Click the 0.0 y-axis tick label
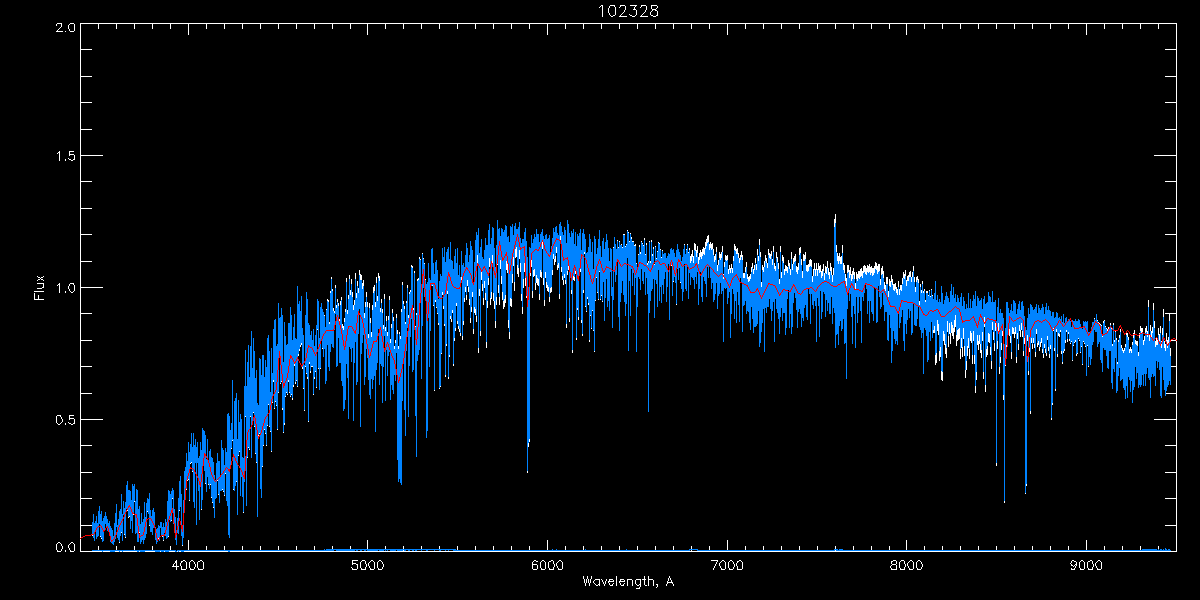Viewport: 1200px width, 600px height. pyautogui.click(x=65, y=547)
